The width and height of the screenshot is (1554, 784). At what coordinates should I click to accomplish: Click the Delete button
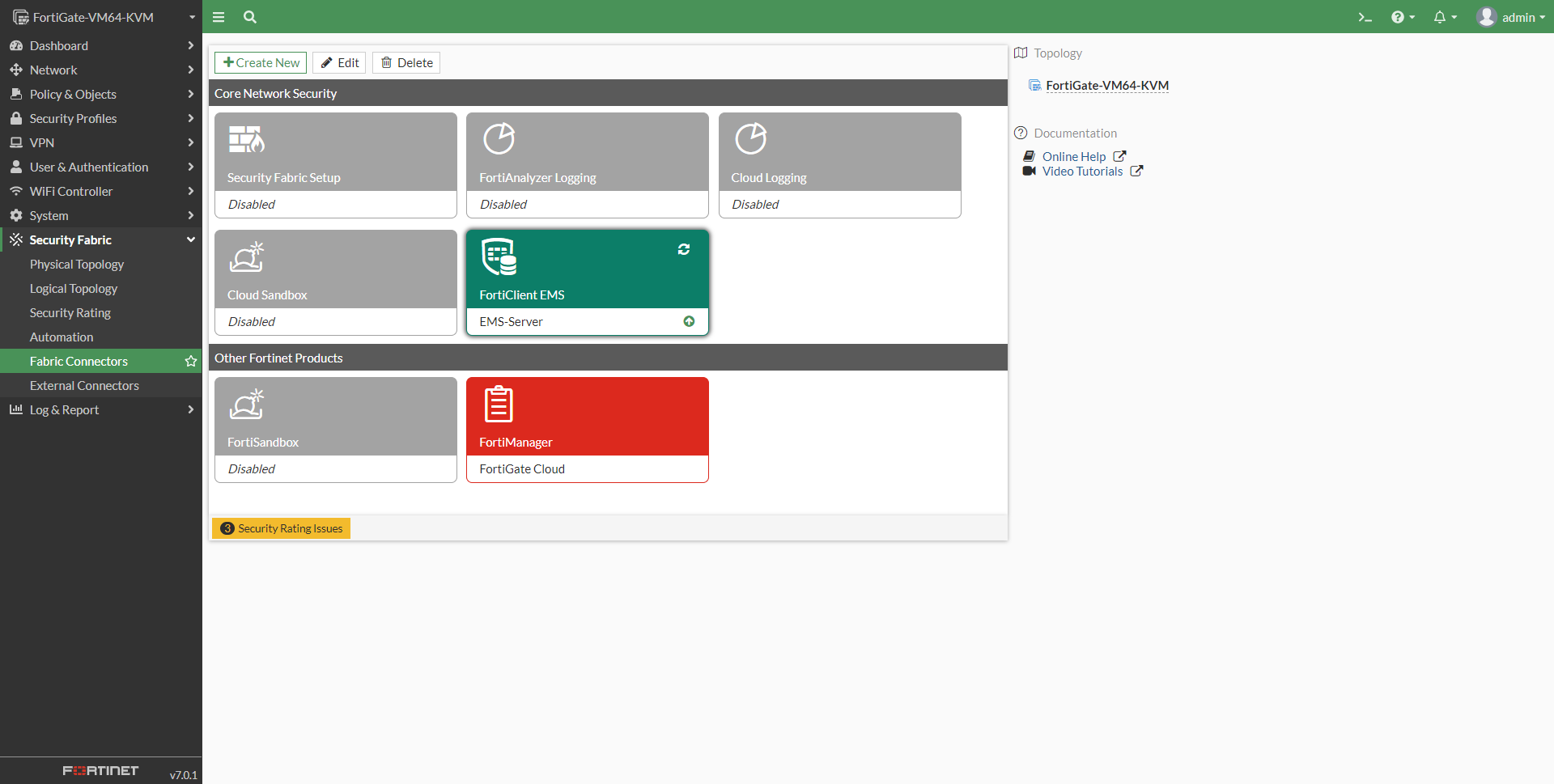pos(406,63)
